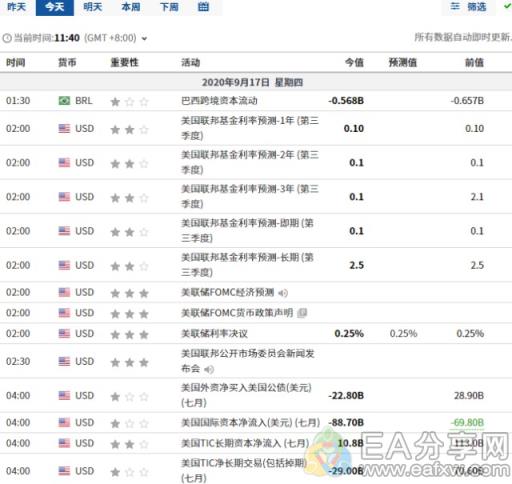Image resolution: width=512 pixels, height=484 pixels.
Task: Click the clock icon beside 当前时间
Action: point(7,38)
